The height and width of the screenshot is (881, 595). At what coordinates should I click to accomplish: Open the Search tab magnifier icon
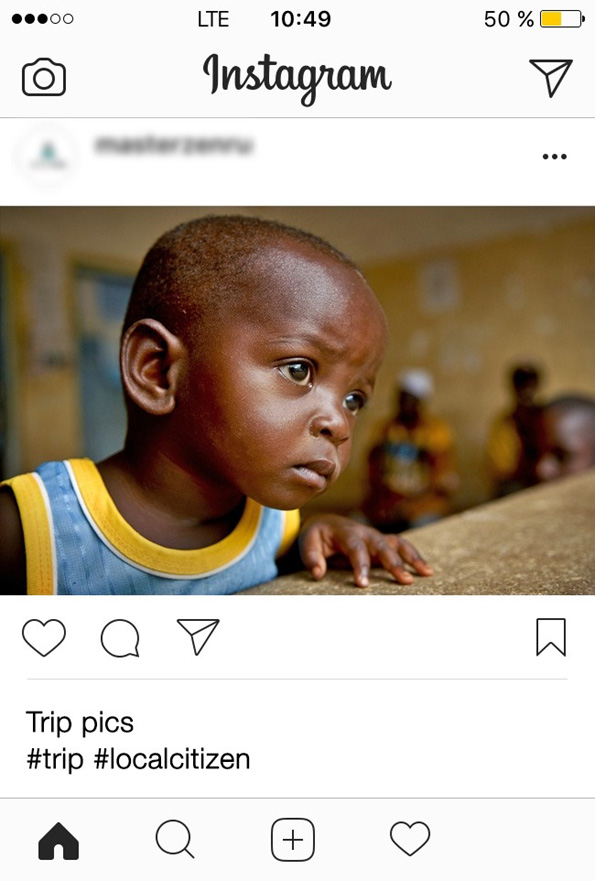point(175,839)
